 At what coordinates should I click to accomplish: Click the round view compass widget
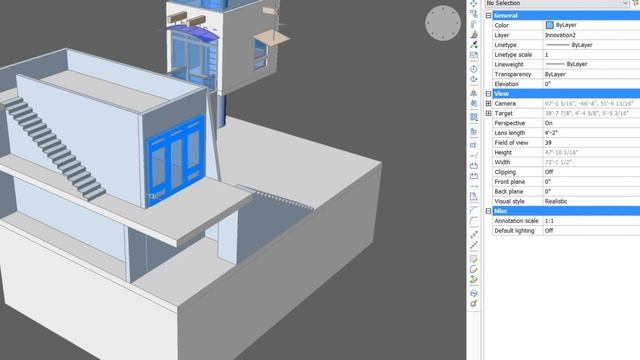443,23
